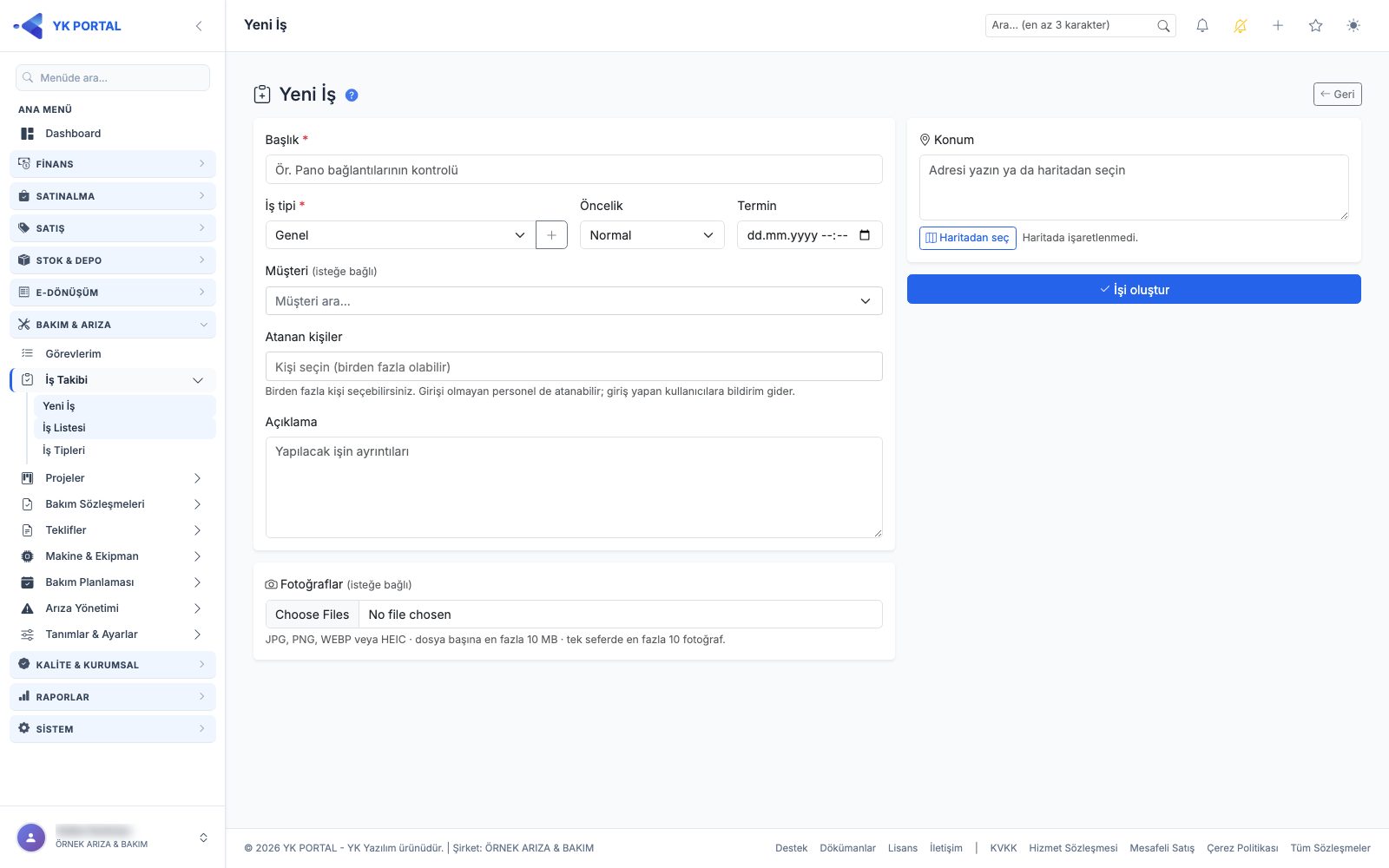Click the user avatar icon
This screenshot has width=1389, height=868.
tap(31, 838)
